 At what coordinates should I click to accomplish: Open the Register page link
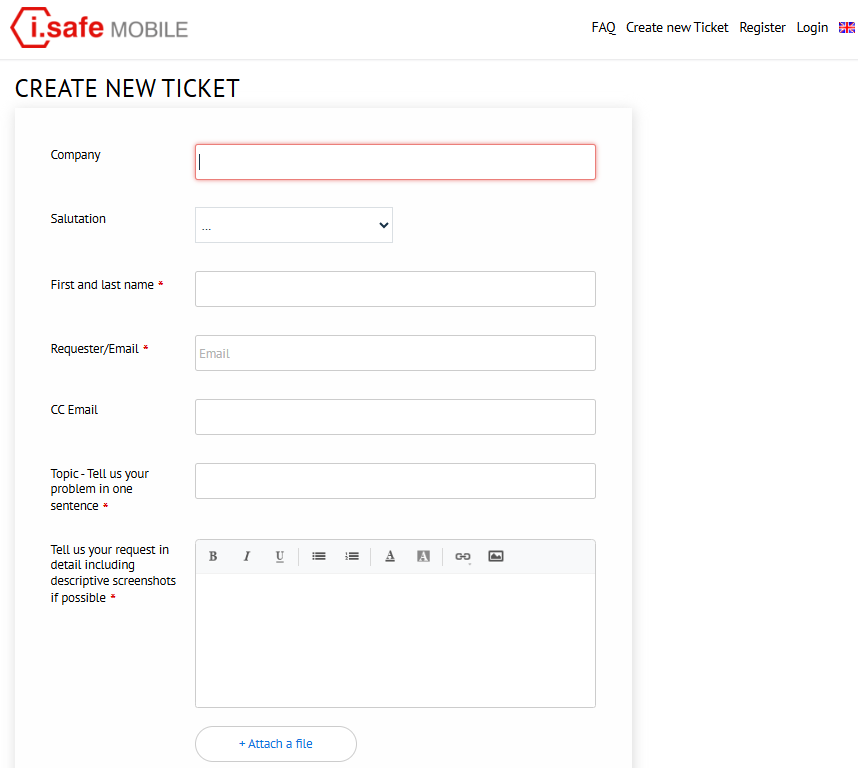pyautogui.click(x=762, y=27)
